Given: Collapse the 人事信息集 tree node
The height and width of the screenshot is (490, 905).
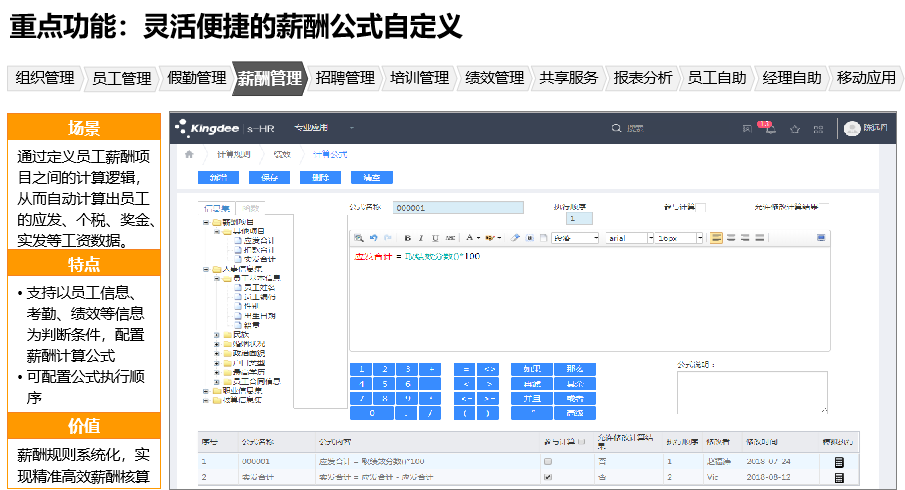Looking at the screenshot, I should click(x=206, y=269).
